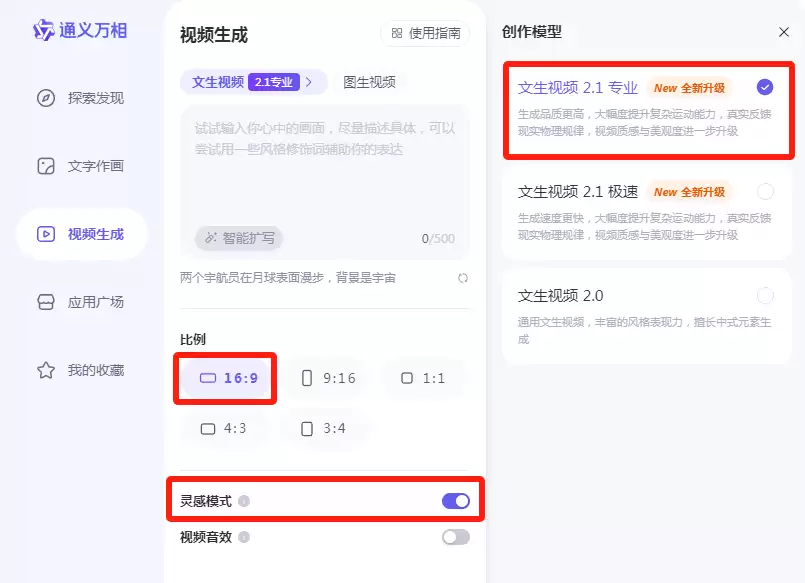Select the 探索发现 compass icon in sidebar
Viewport: 805px width, 583px height.
coord(45,99)
